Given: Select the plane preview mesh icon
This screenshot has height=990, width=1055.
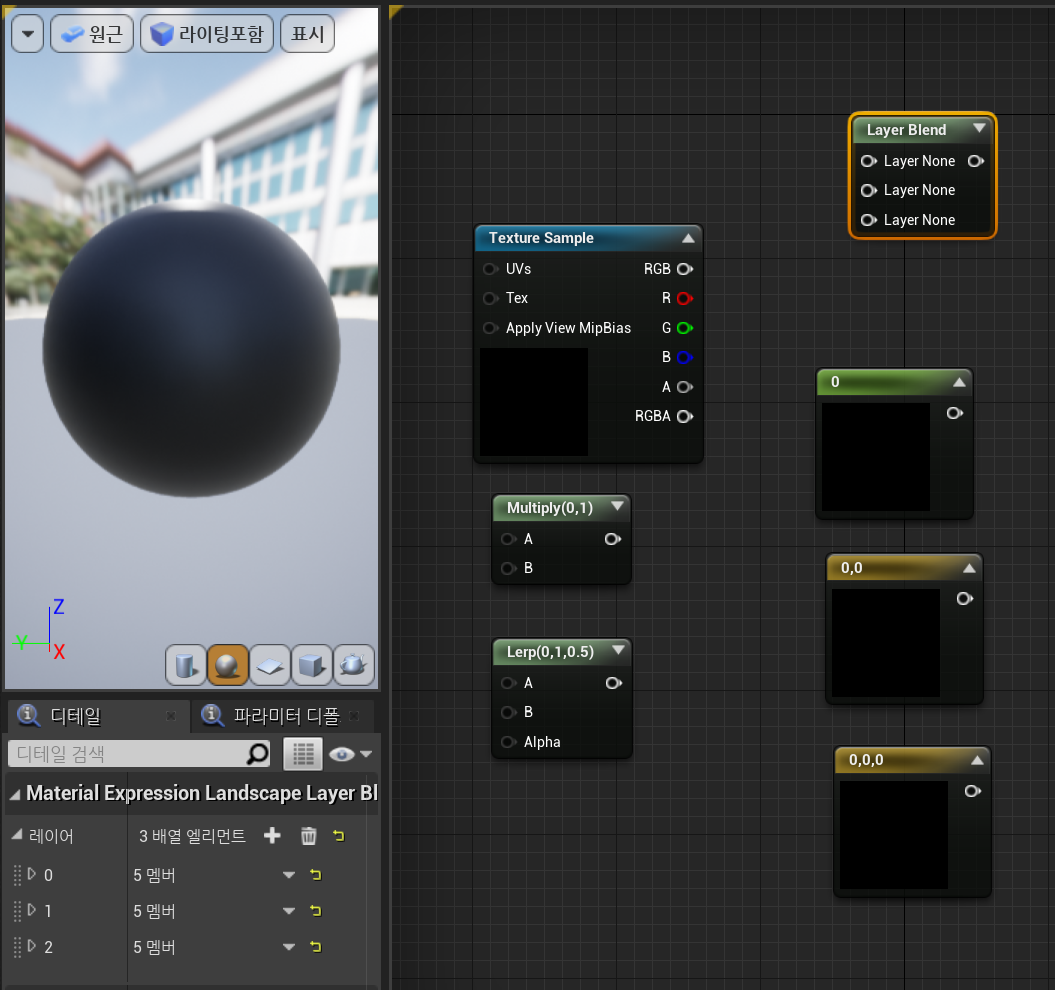Looking at the screenshot, I should tap(270, 665).
